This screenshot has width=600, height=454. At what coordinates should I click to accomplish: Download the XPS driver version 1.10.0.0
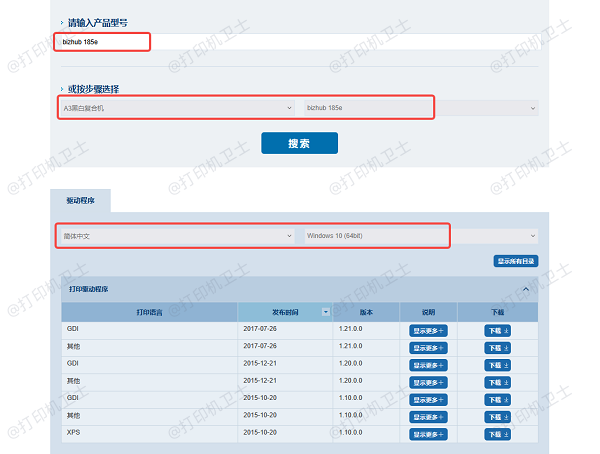pos(498,434)
